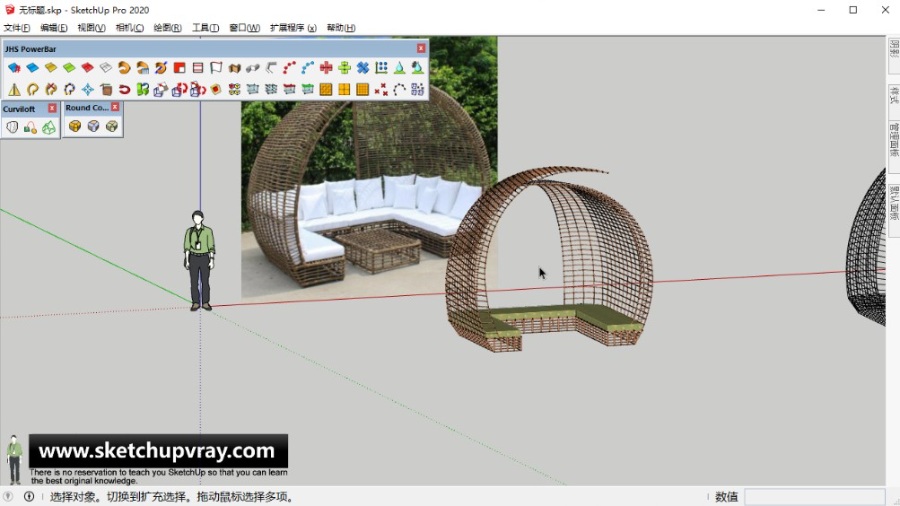Open the 相机(C) menu

pyautogui.click(x=130, y=28)
